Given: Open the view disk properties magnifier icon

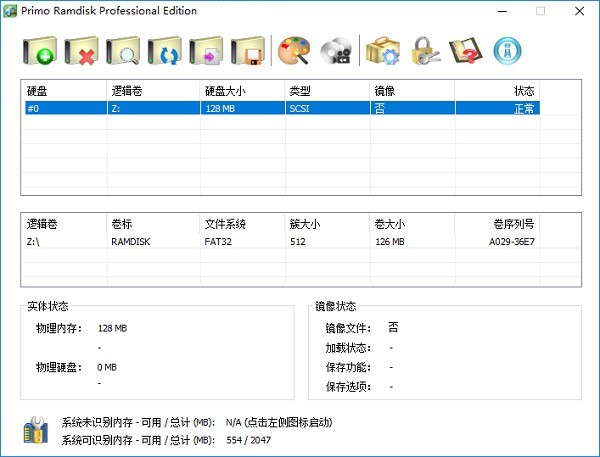Looking at the screenshot, I should [123, 51].
